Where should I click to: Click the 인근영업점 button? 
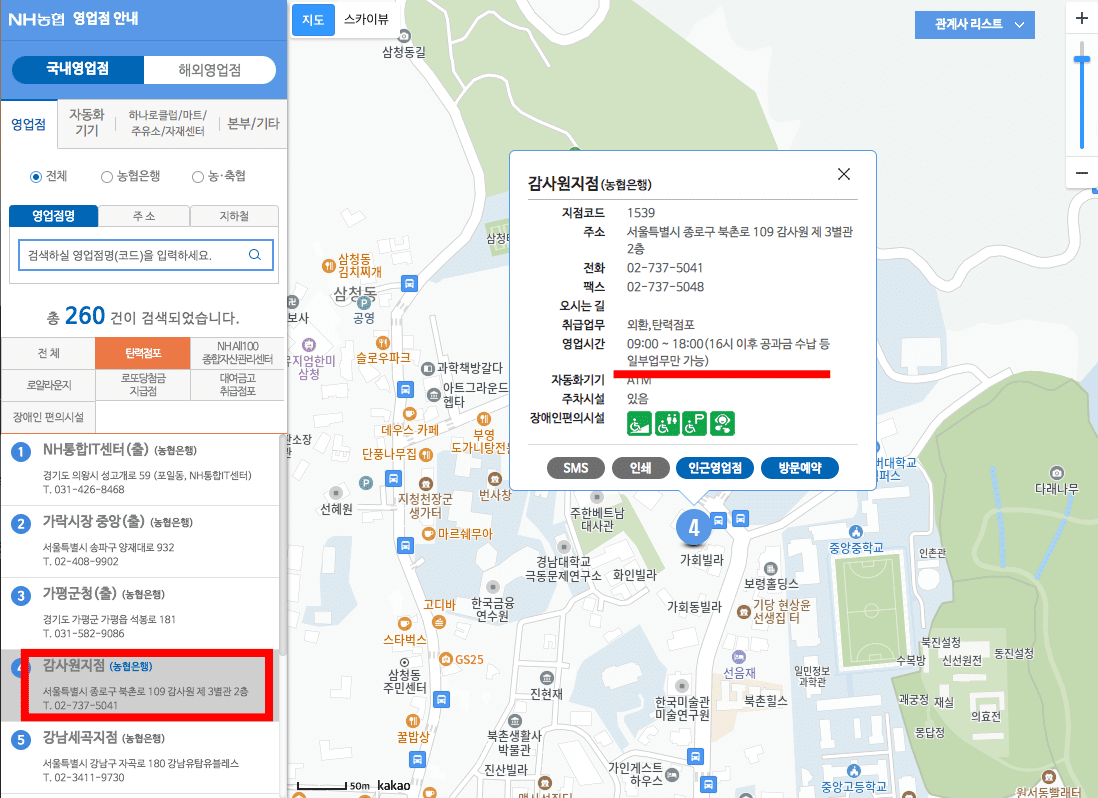[714, 468]
